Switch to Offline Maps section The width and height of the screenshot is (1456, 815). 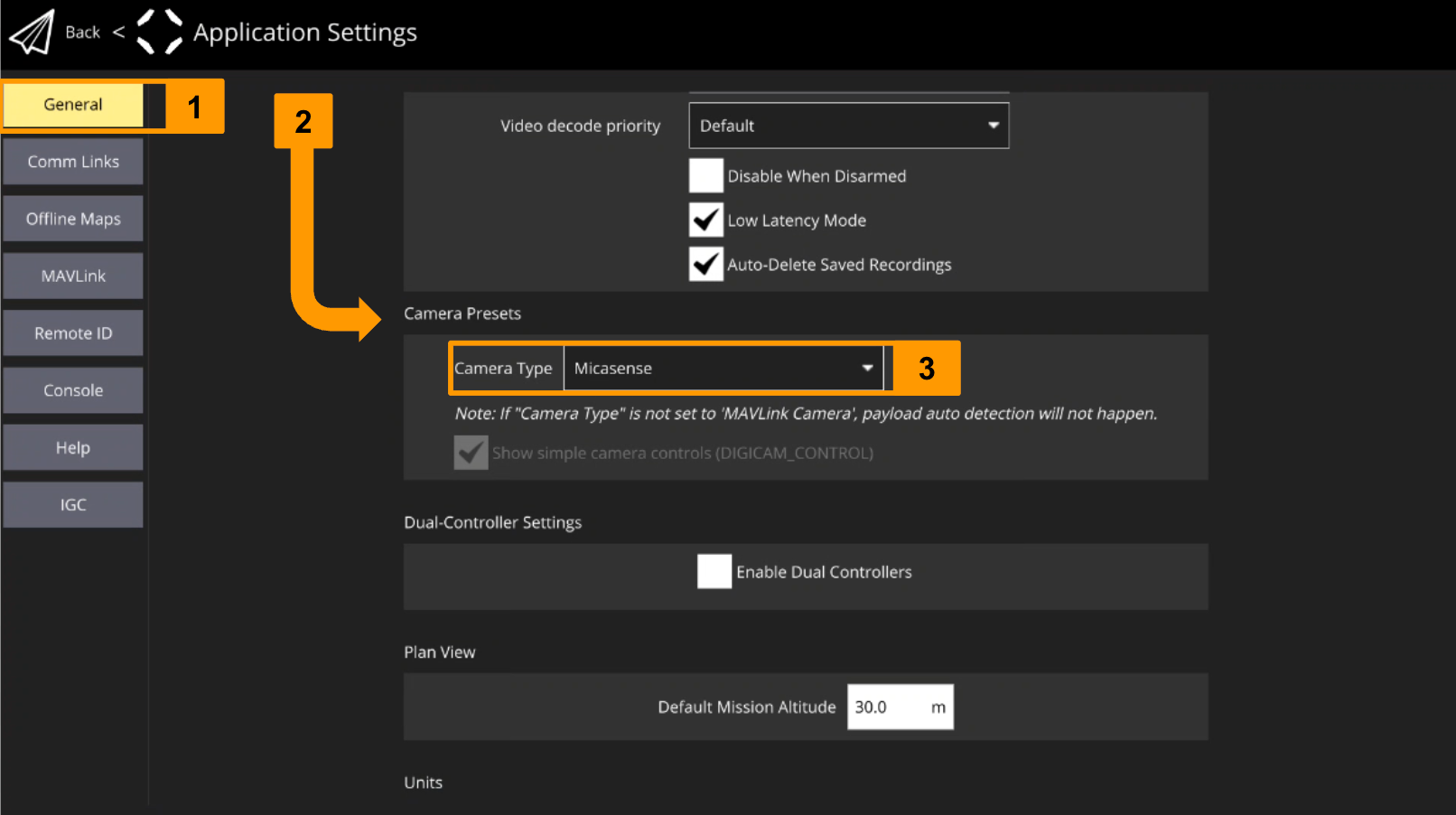73,219
